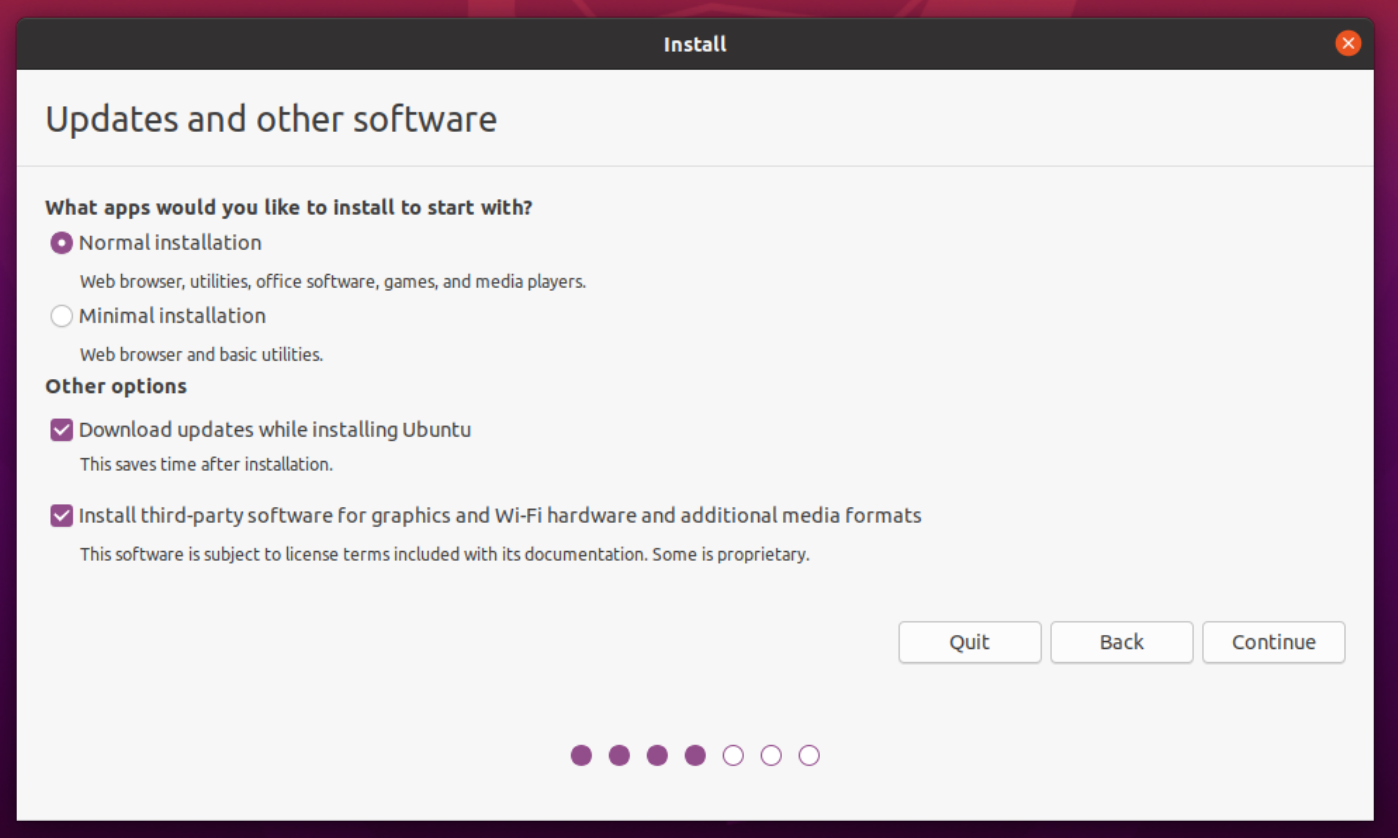Image resolution: width=1398 pixels, height=838 pixels.
Task: Close the Install window
Action: [1348, 43]
